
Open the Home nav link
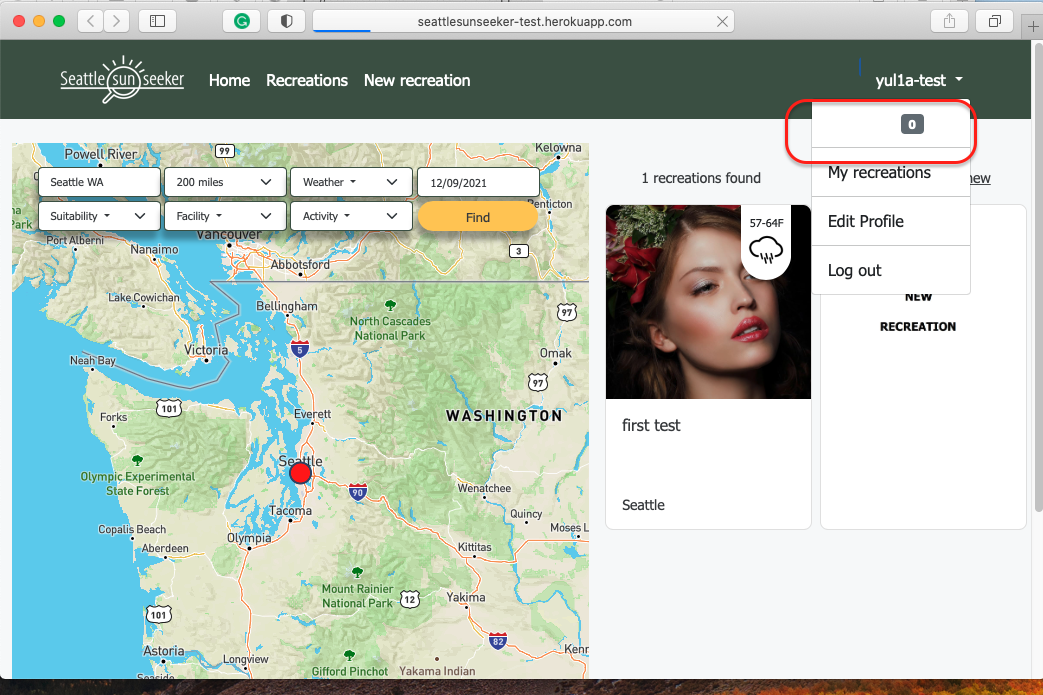pyautogui.click(x=229, y=80)
